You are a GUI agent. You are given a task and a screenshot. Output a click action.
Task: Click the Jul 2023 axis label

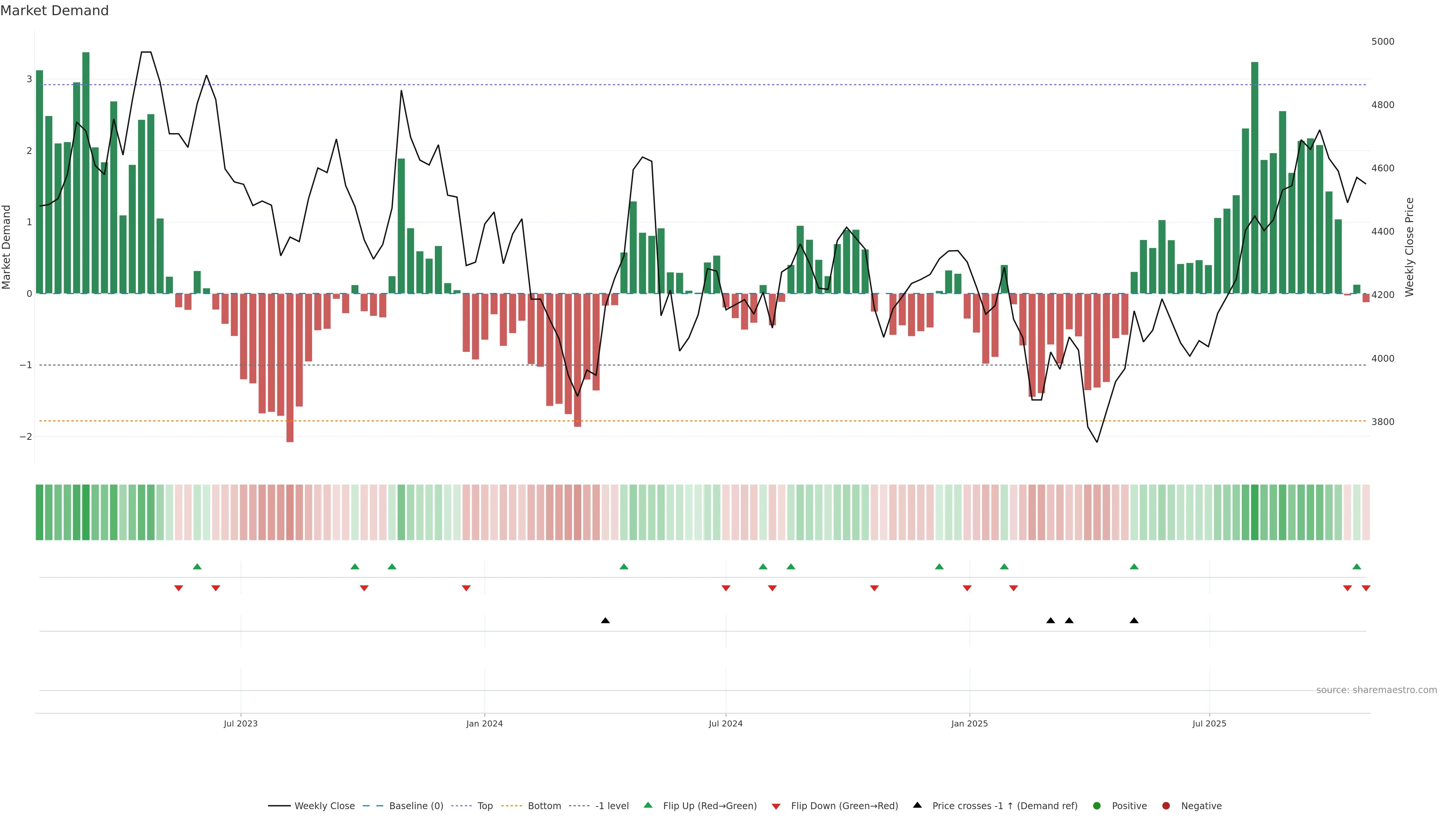click(241, 723)
